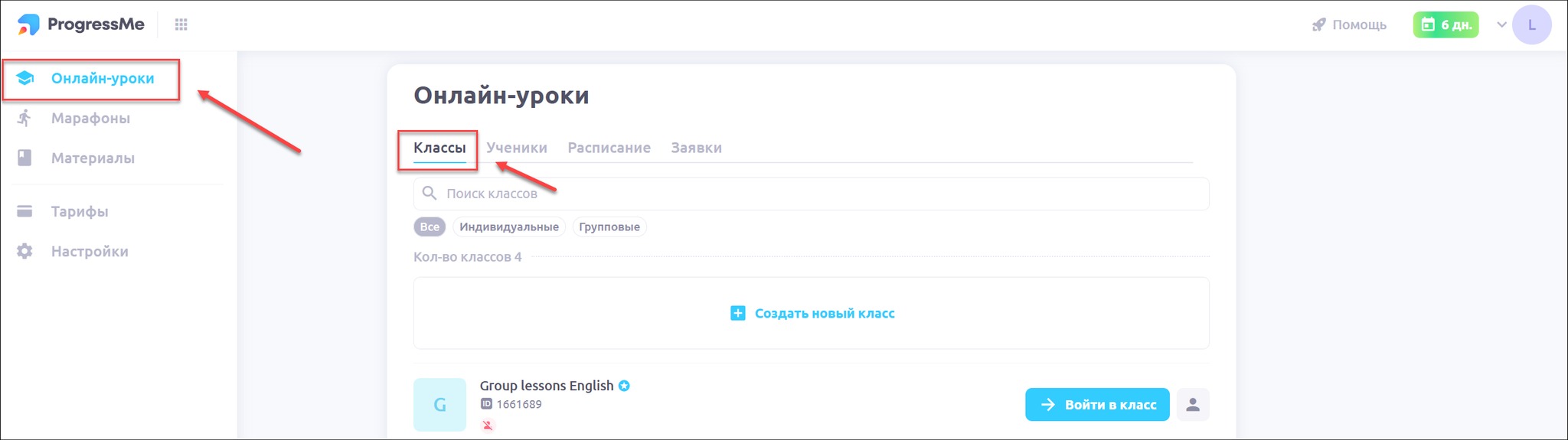The width and height of the screenshot is (1568, 440).
Task: Open Марафоны from the sidebar
Action: click(x=90, y=118)
